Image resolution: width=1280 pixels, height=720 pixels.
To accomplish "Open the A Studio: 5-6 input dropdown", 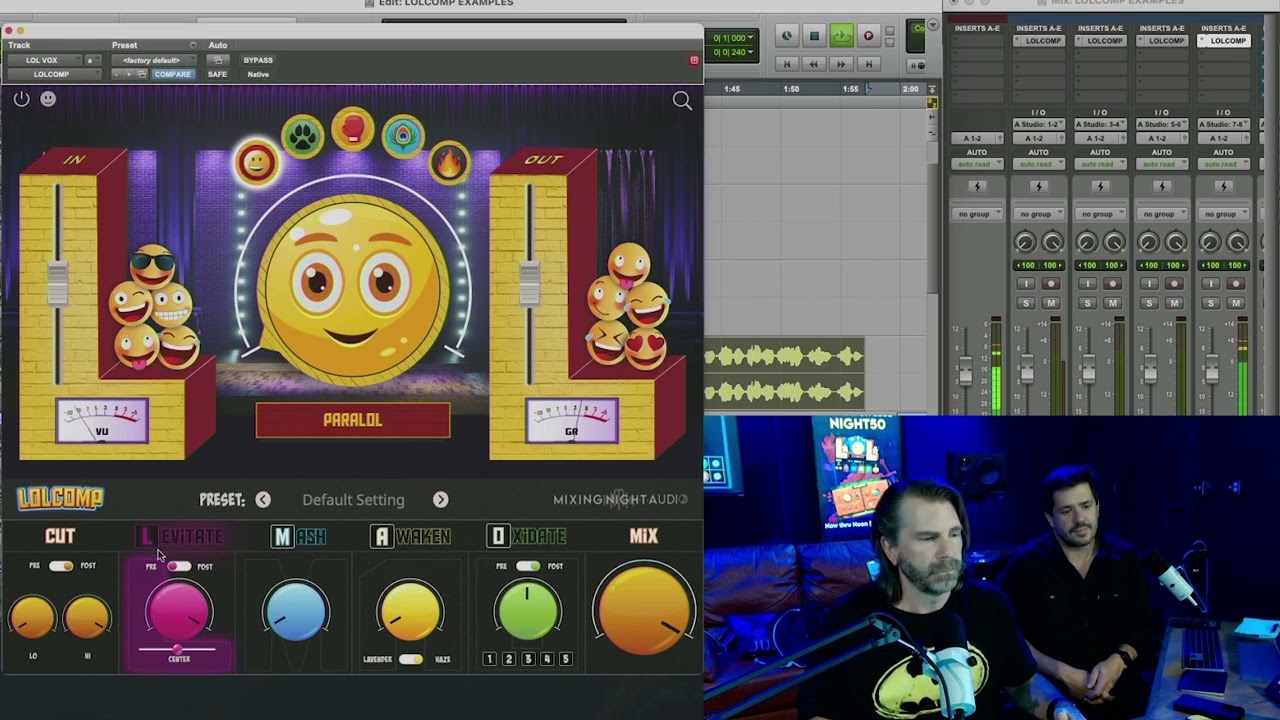I will tap(1162, 124).
